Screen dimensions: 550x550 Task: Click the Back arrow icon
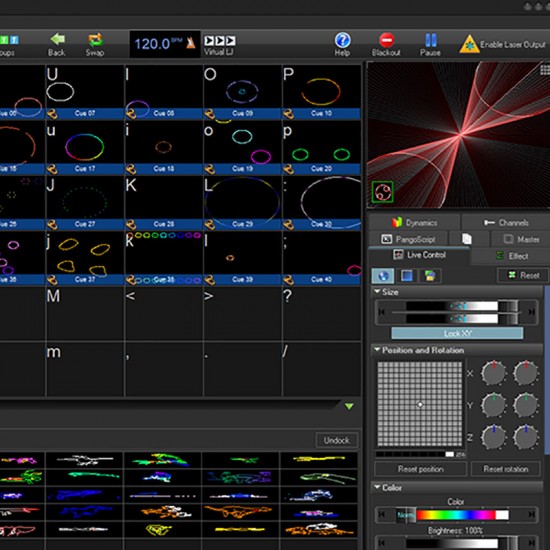coord(57,39)
